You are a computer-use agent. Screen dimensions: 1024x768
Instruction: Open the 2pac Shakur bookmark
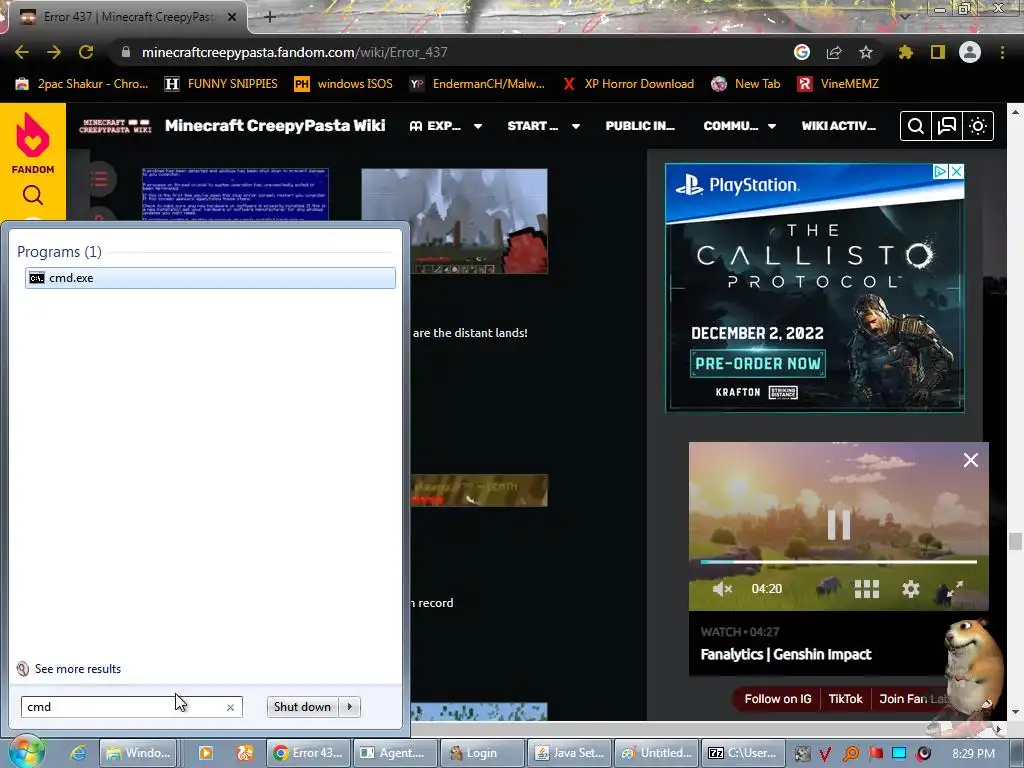coord(83,84)
